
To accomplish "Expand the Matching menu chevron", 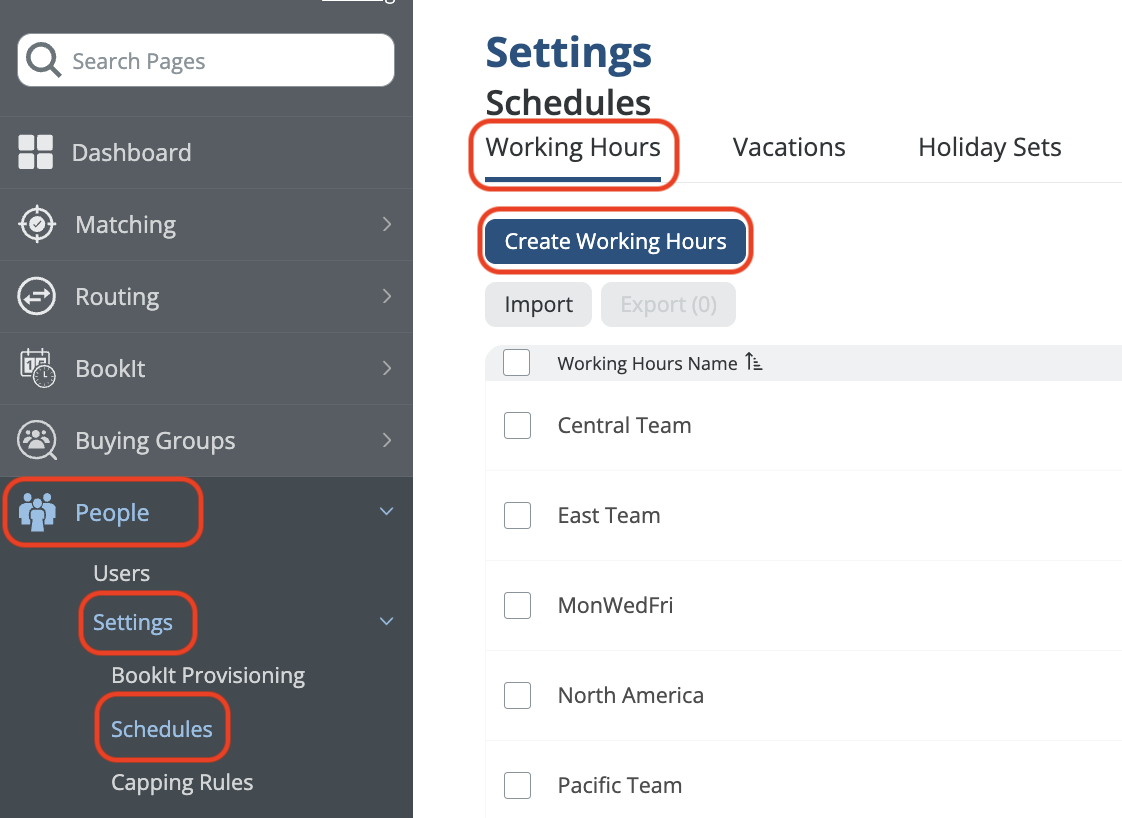I will point(387,225).
